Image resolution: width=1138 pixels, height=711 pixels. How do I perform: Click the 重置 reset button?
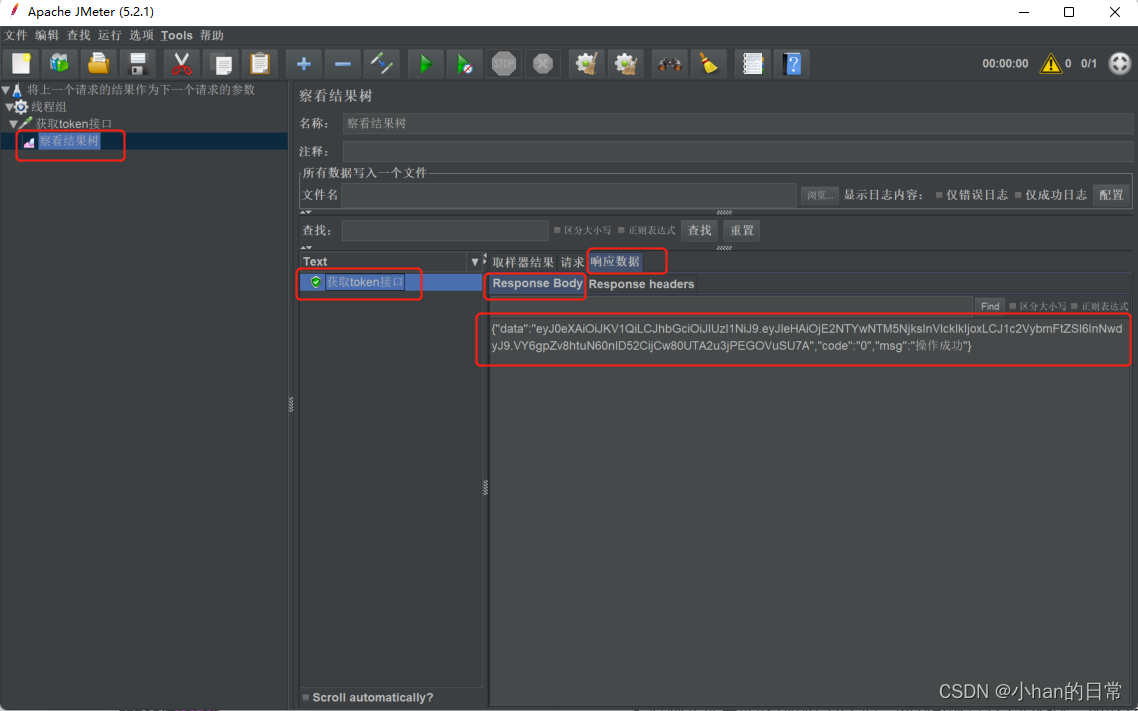[742, 231]
